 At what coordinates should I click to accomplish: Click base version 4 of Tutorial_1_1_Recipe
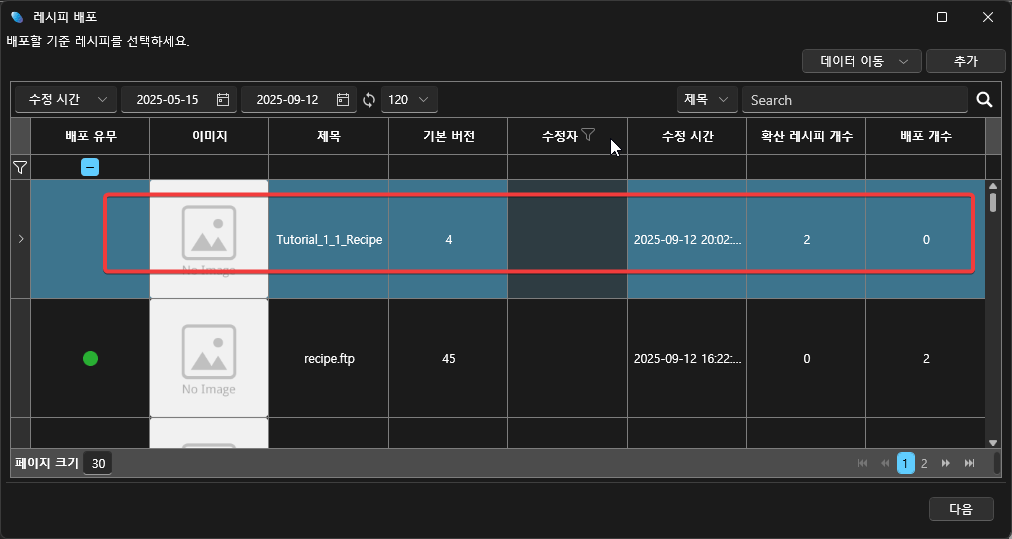[x=448, y=239]
